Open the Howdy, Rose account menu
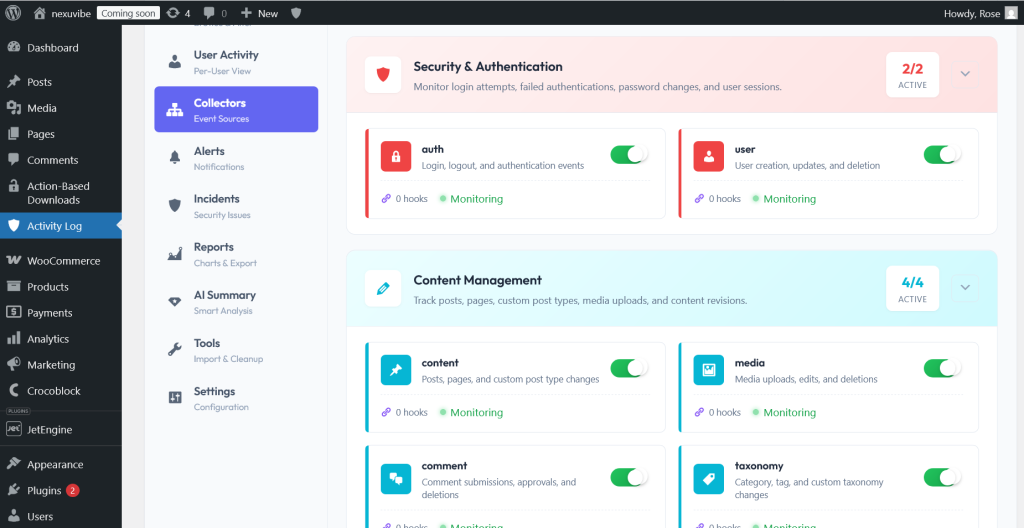The image size is (1024, 528). pos(980,13)
